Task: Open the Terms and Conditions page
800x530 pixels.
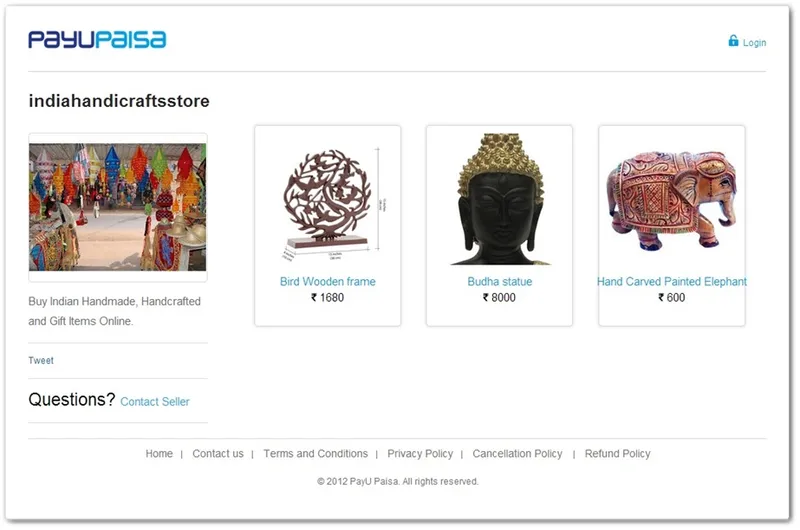Action: click(x=315, y=453)
